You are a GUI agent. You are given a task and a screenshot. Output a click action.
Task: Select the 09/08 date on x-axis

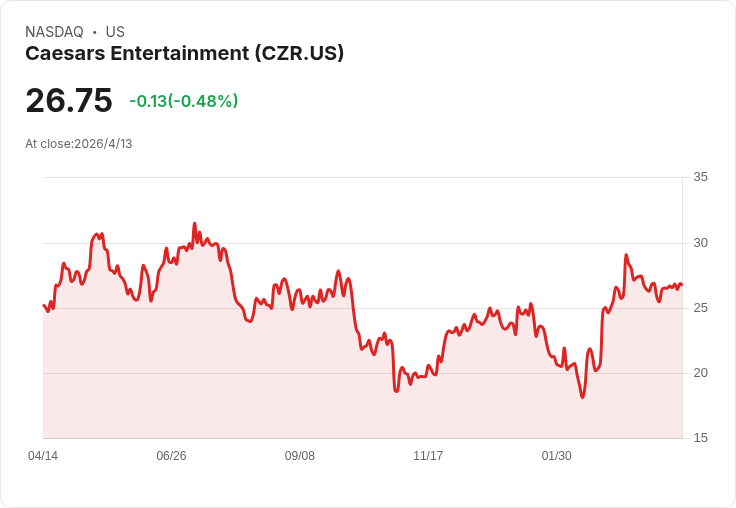click(x=299, y=455)
